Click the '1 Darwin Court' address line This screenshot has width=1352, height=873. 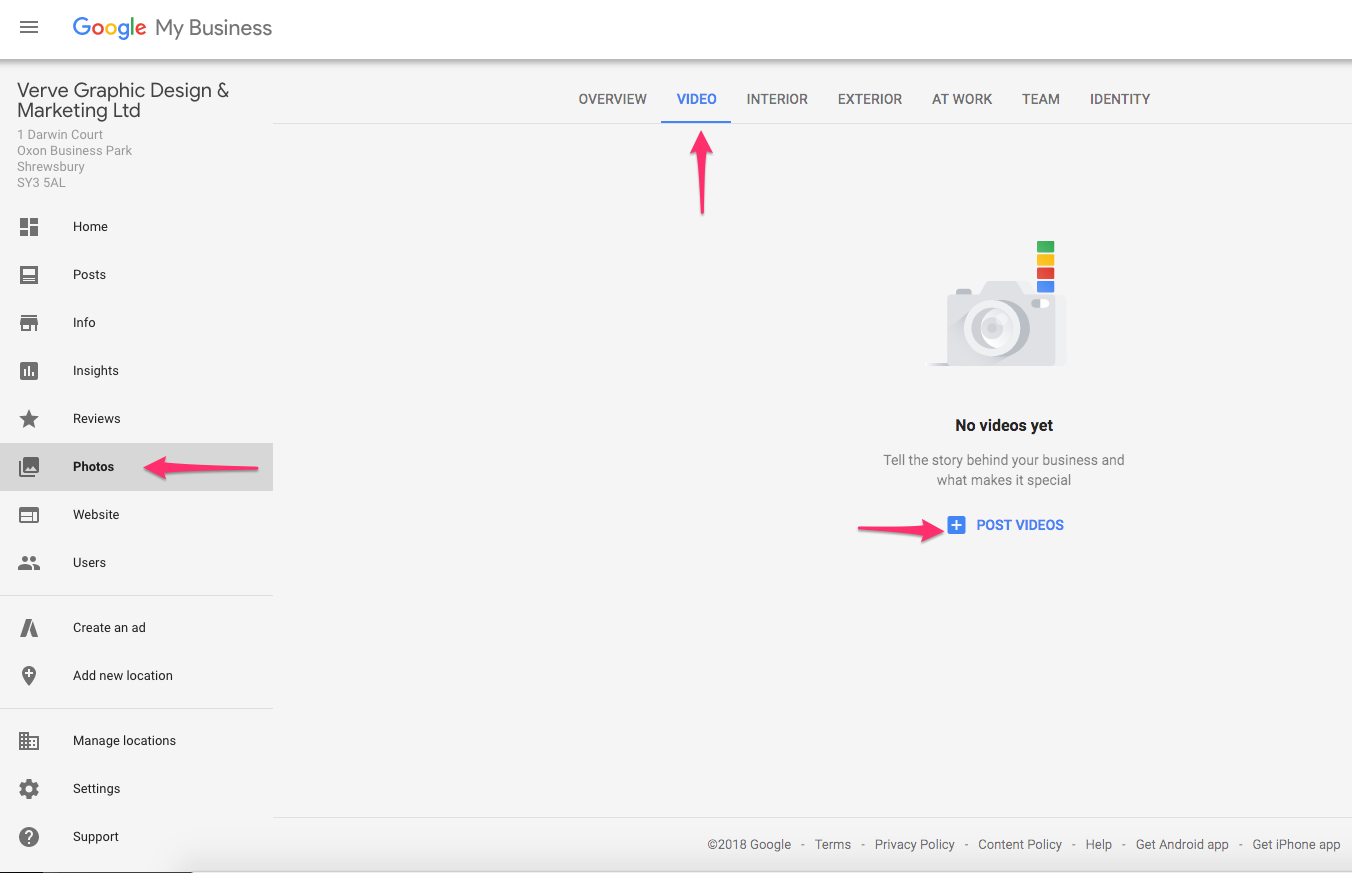click(60, 135)
